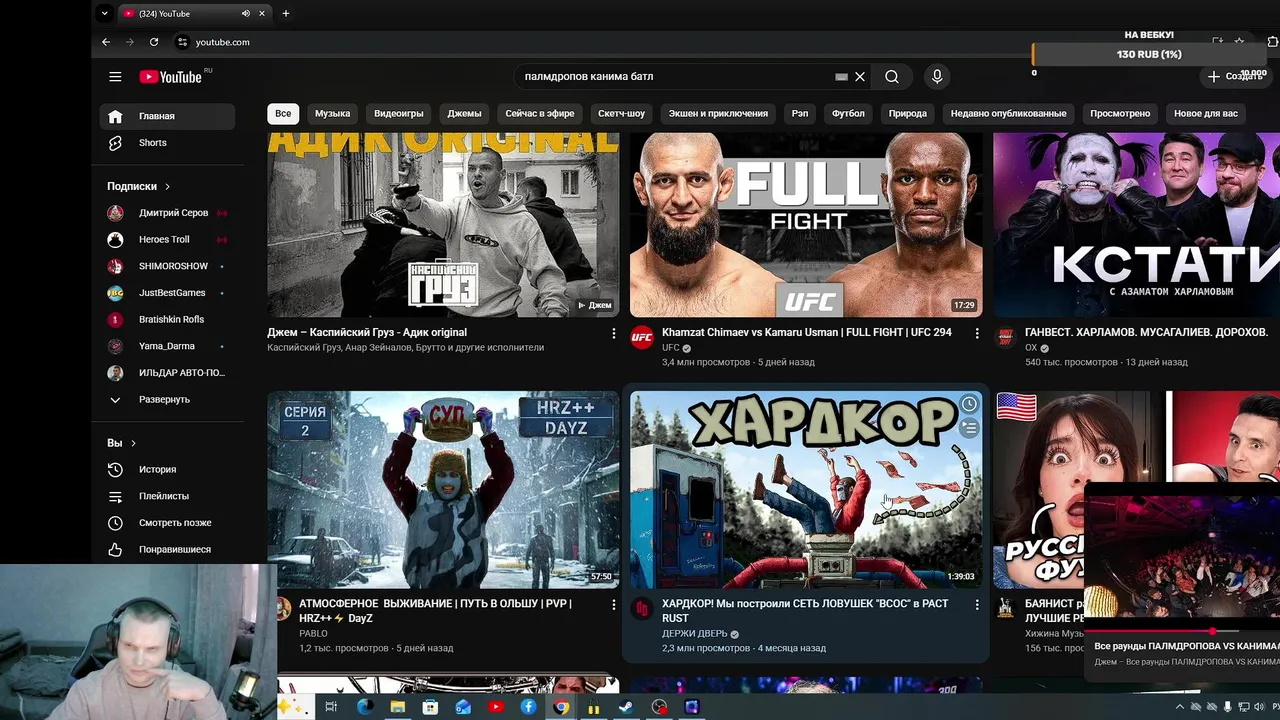Open the Khamzat Chimaev vs Kamaru Usman title

[x=807, y=332]
